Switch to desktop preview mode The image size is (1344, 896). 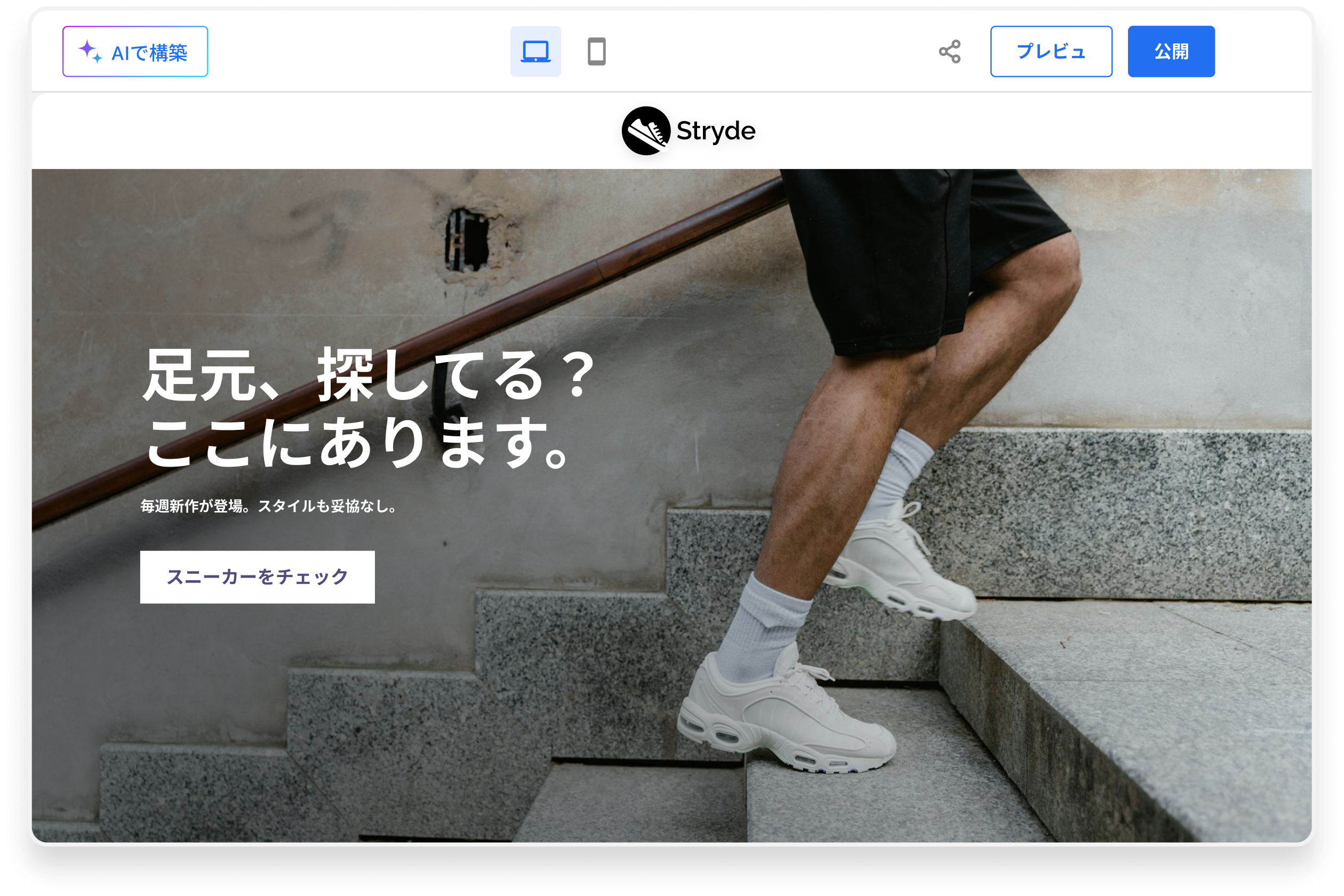point(535,51)
